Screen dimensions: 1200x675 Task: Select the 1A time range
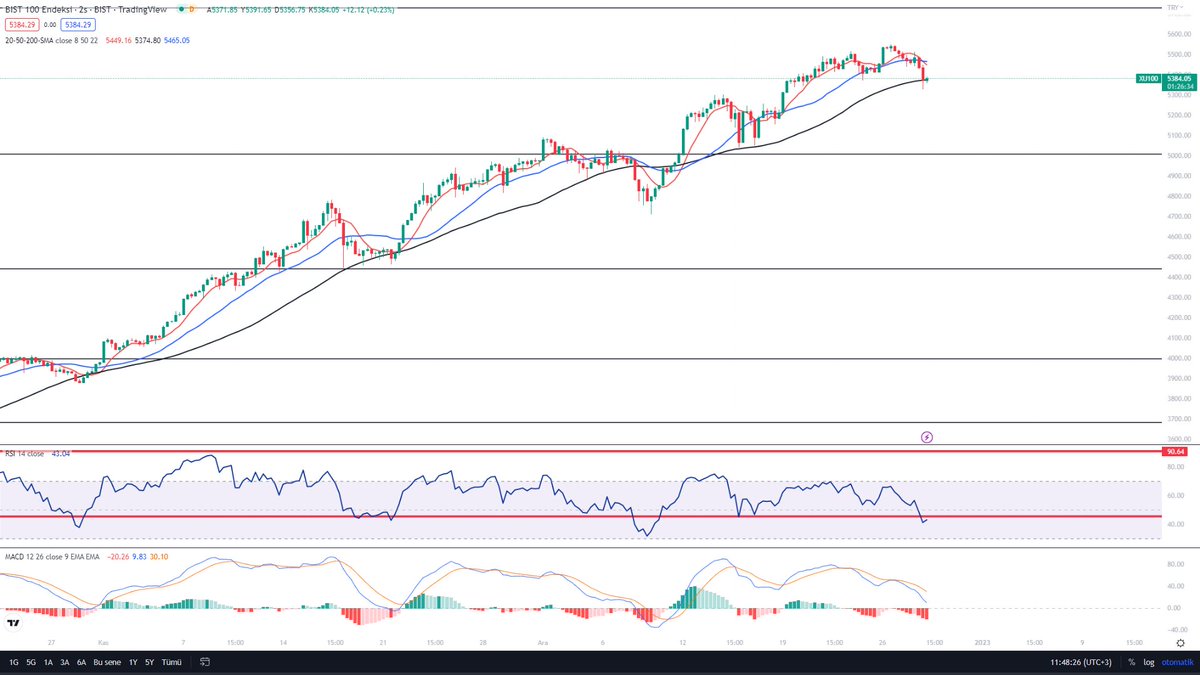click(x=48, y=662)
